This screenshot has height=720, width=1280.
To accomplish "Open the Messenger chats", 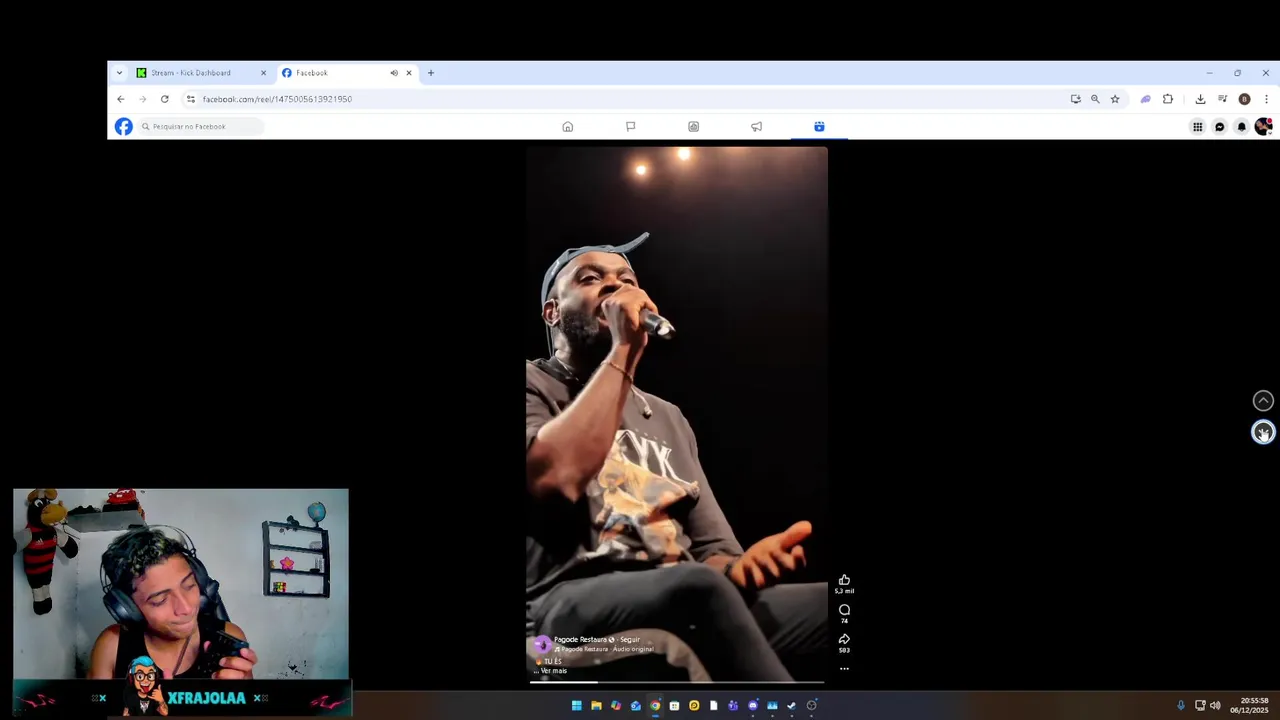I will (1219, 126).
